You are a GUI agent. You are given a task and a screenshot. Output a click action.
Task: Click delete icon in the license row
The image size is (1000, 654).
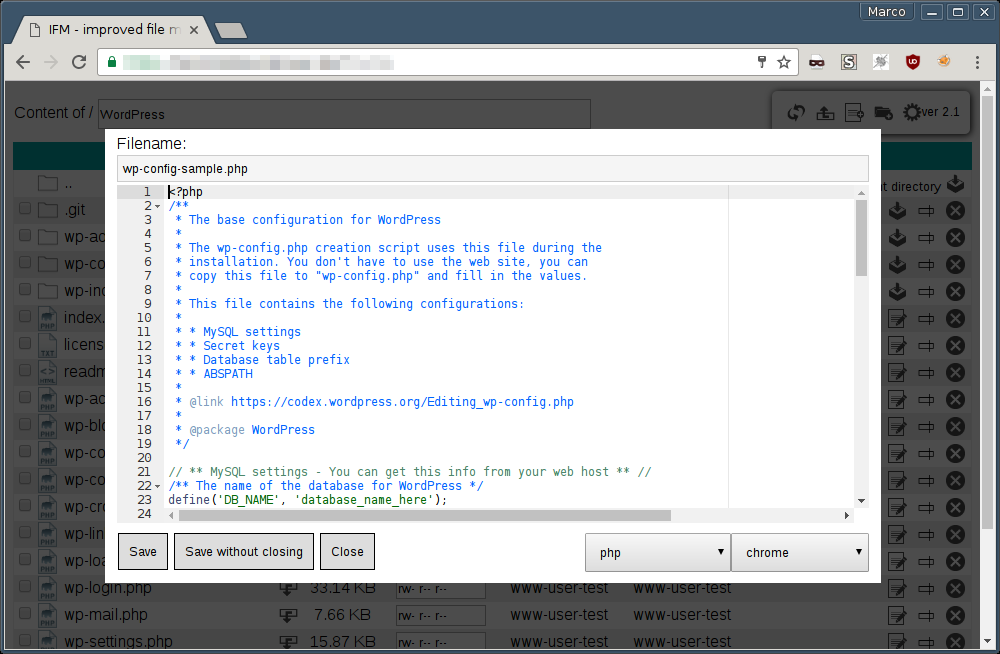tap(955, 345)
